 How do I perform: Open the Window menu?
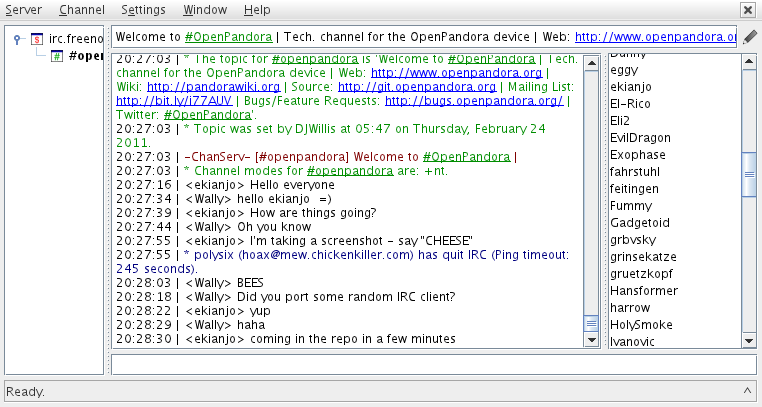pos(205,10)
